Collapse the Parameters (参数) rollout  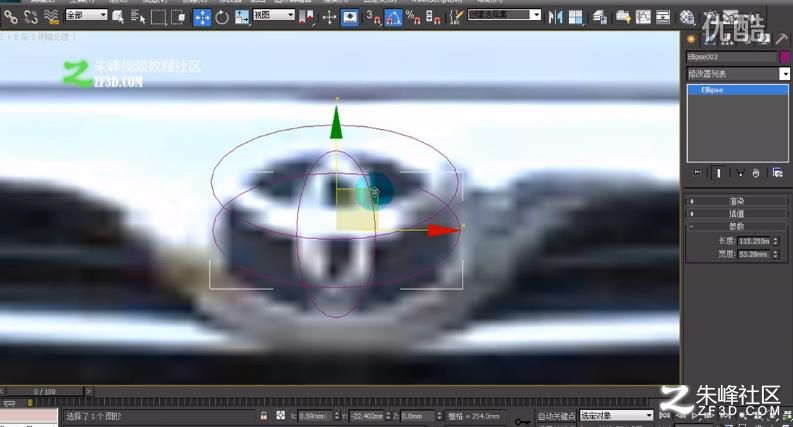click(736, 226)
